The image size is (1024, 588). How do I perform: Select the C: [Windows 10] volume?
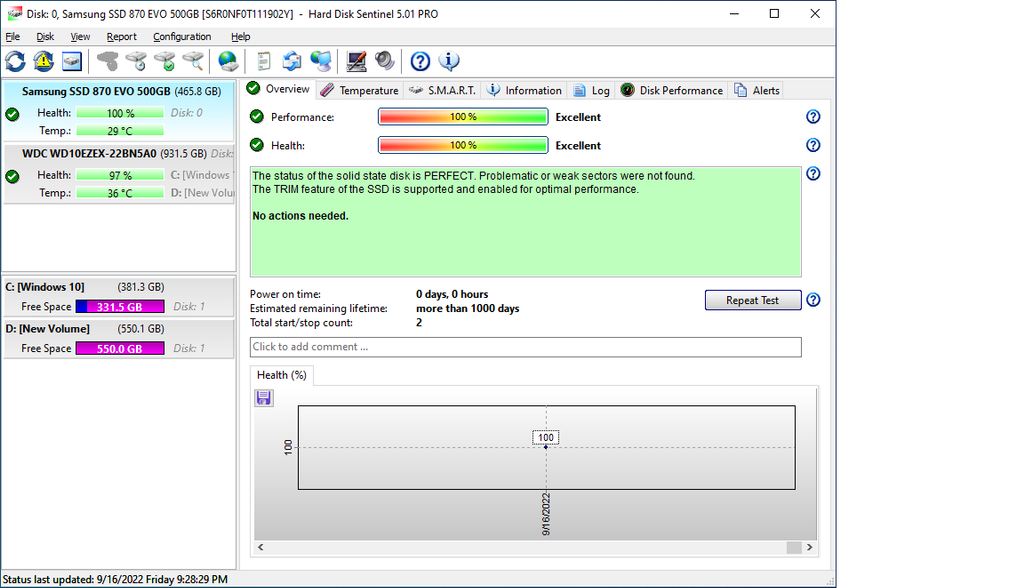(119, 297)
